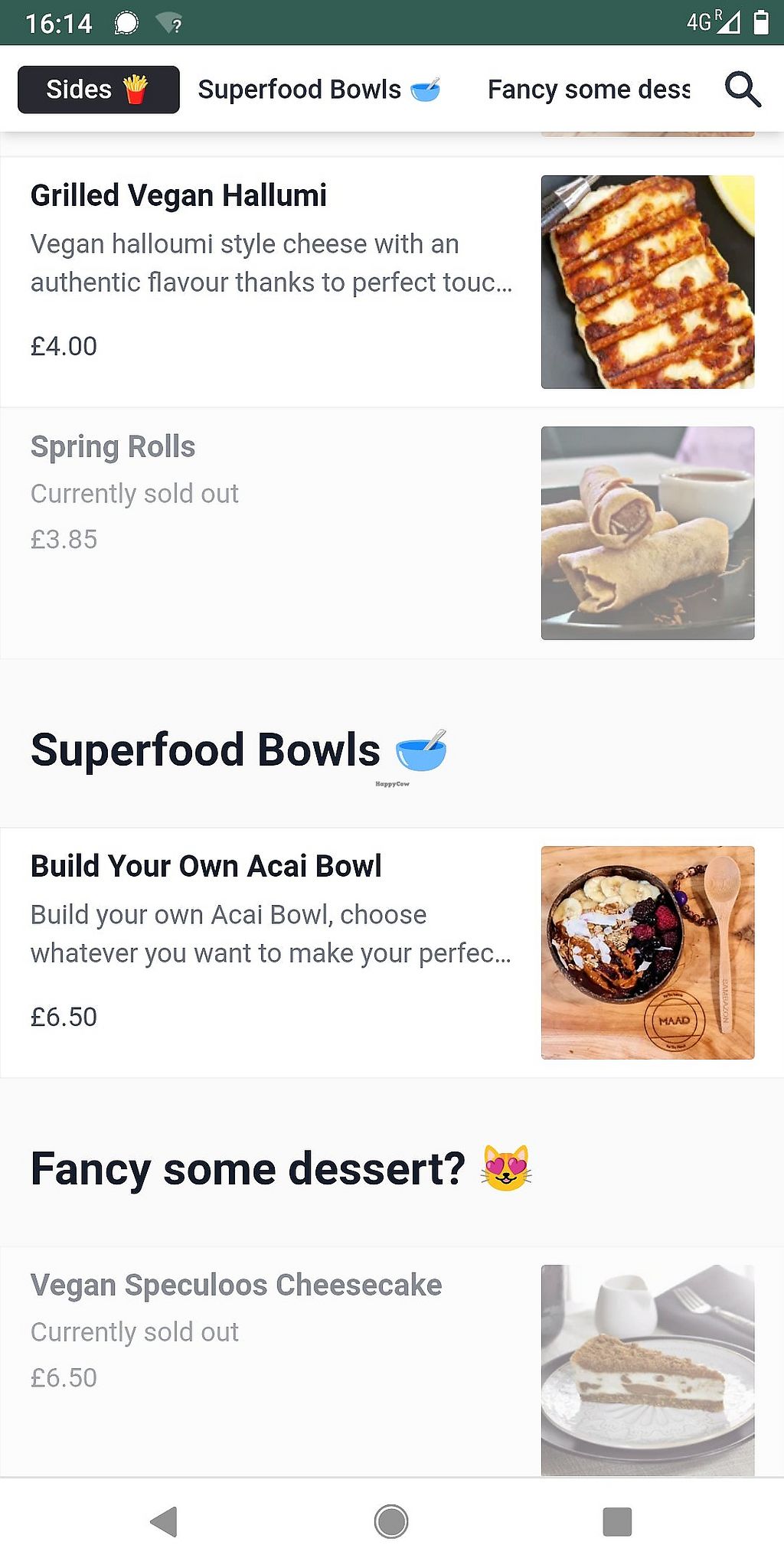Viewport: 784px width, 1568px height.
Task: Tap the chat bubble notification icon
Action: tap(126, 24)
